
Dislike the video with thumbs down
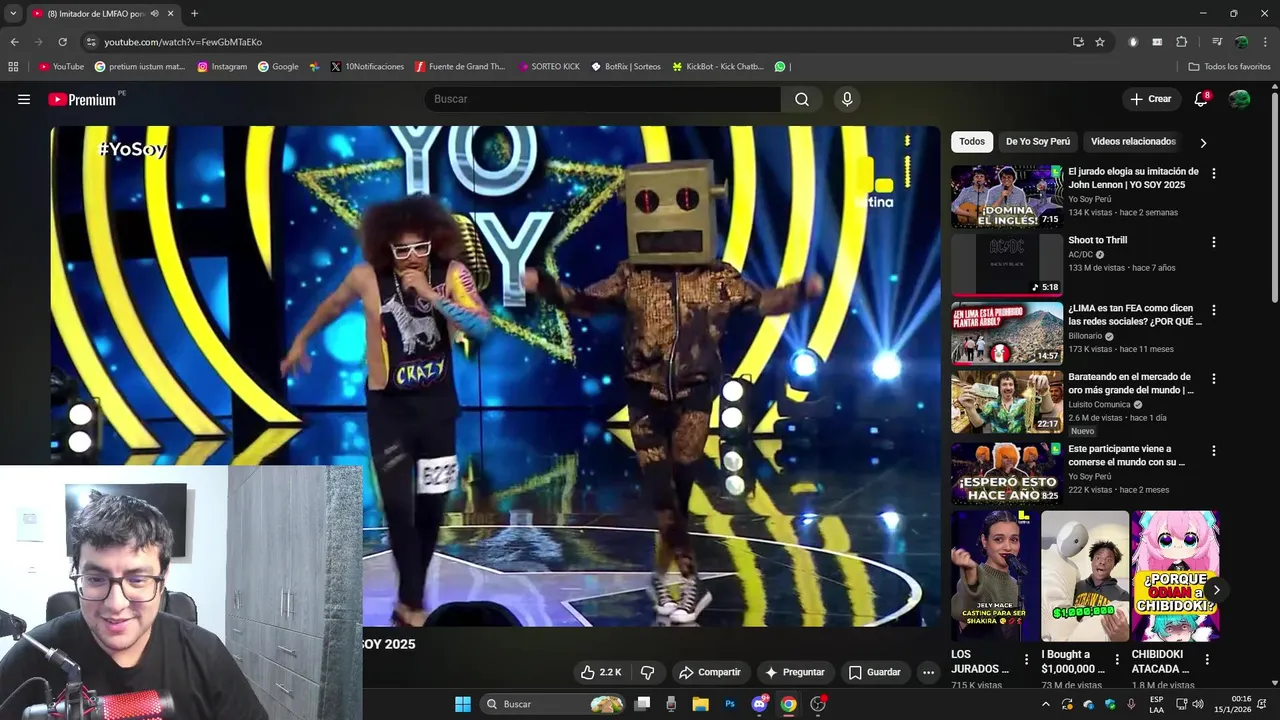(647, 672)
